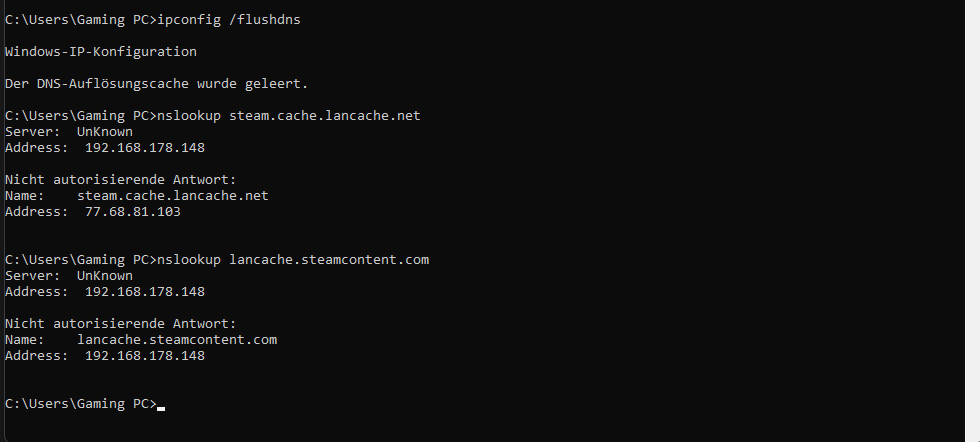Screen dimensions: 980x442
Task: Click the /flushdns argument in the first command
Action: click(264, 20)
